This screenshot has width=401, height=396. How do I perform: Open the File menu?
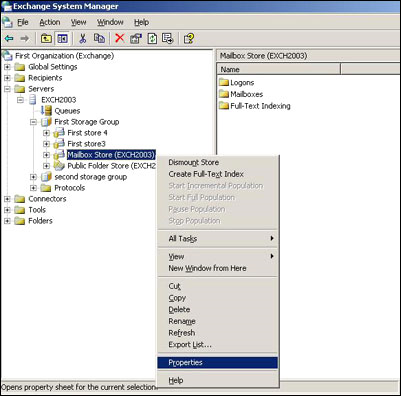point(23,22)
